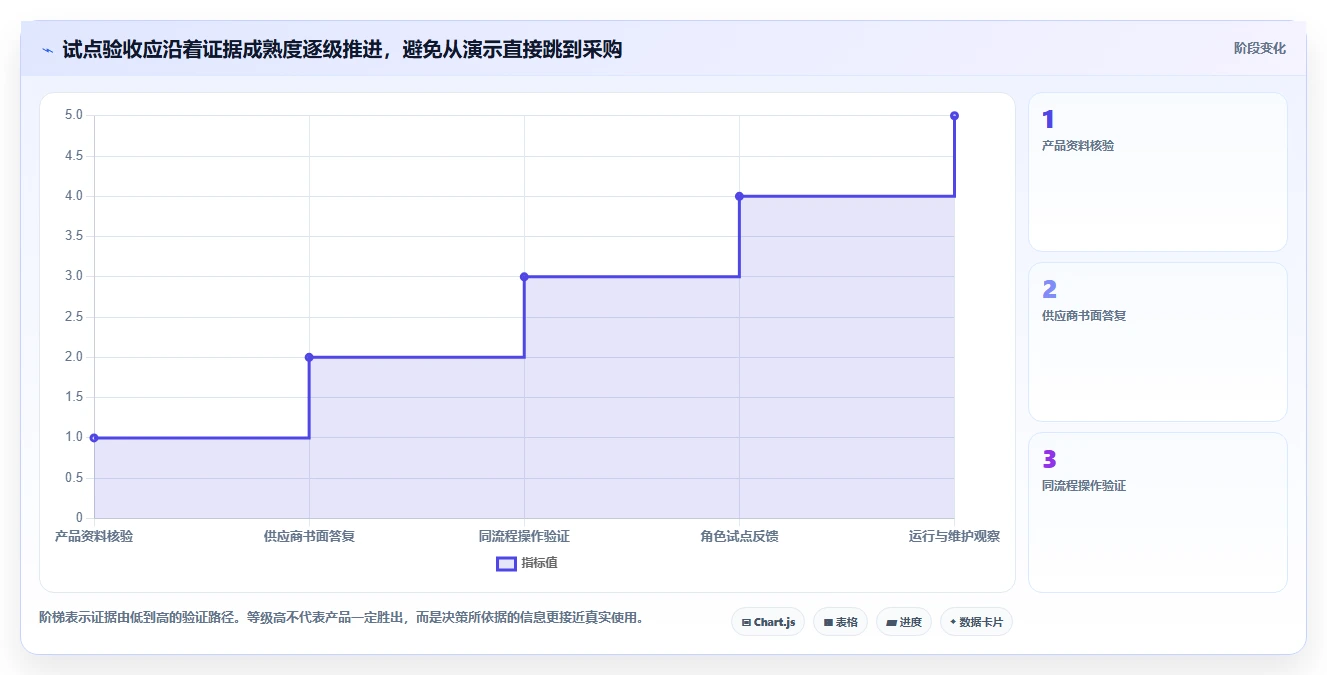1327x675 pixels.
Task: Open card 1 产品资料核验
Action: click(x=1158, y=172)
